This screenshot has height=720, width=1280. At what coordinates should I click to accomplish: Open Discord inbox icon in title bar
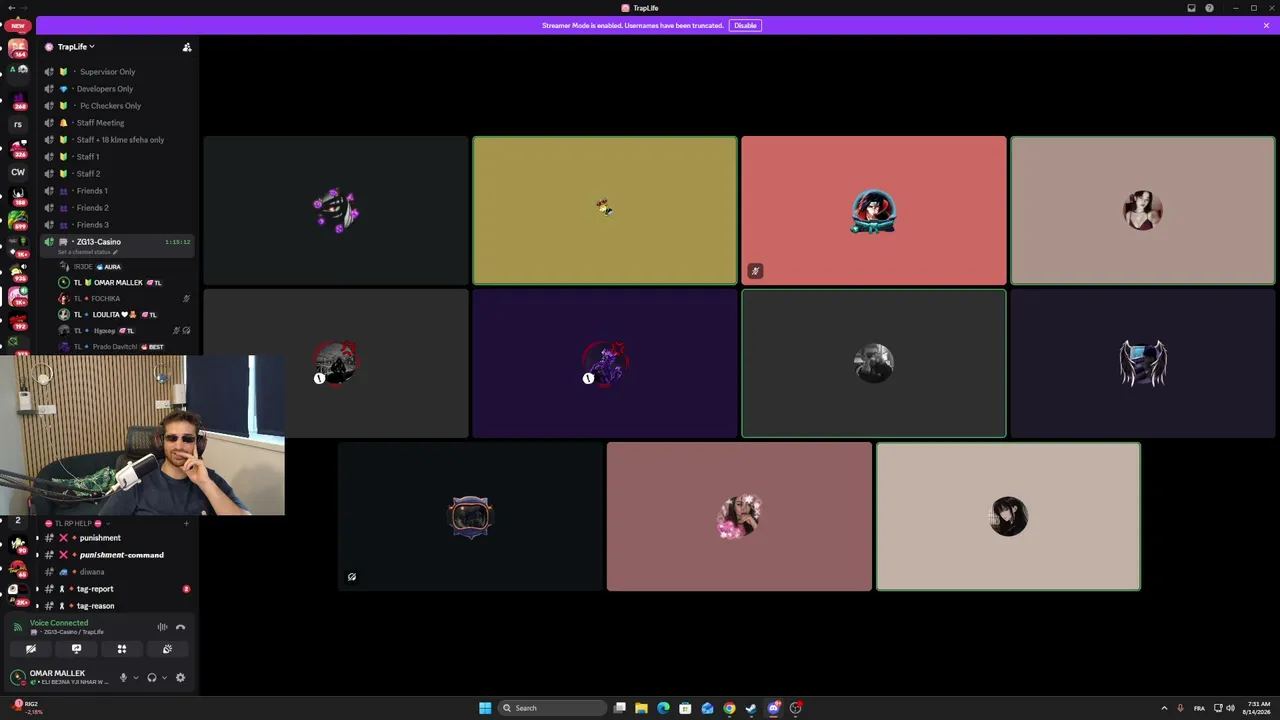click(1191, 8)
